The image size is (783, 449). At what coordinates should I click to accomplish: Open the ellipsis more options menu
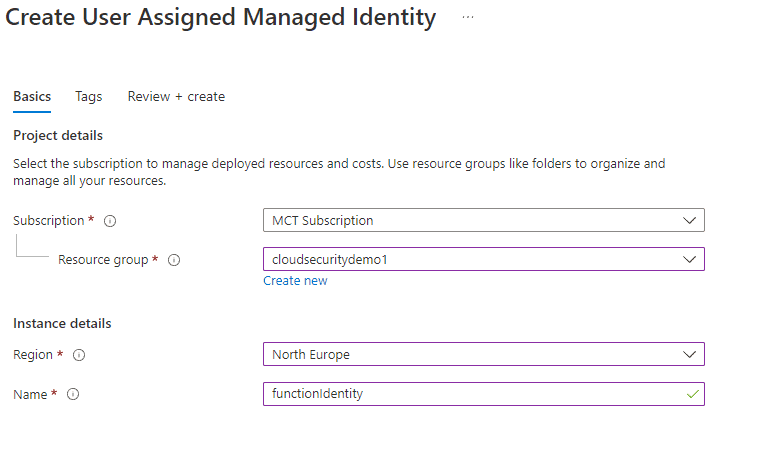(467, 17)
